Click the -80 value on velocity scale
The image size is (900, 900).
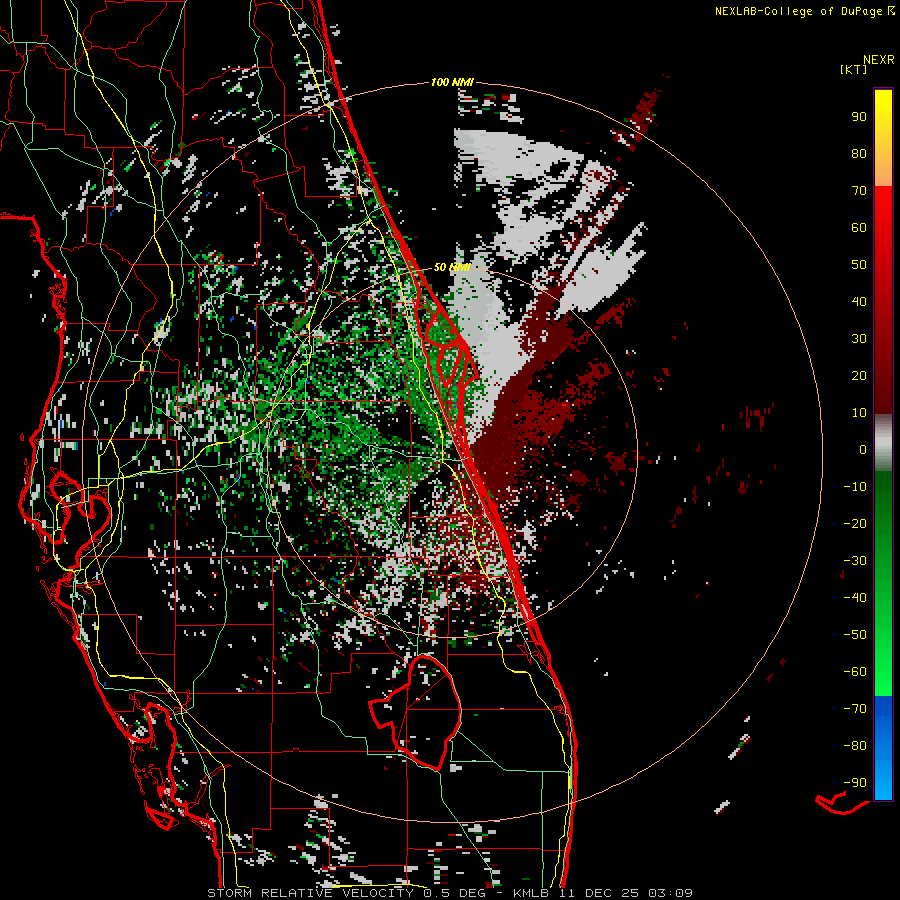(855, 746)
